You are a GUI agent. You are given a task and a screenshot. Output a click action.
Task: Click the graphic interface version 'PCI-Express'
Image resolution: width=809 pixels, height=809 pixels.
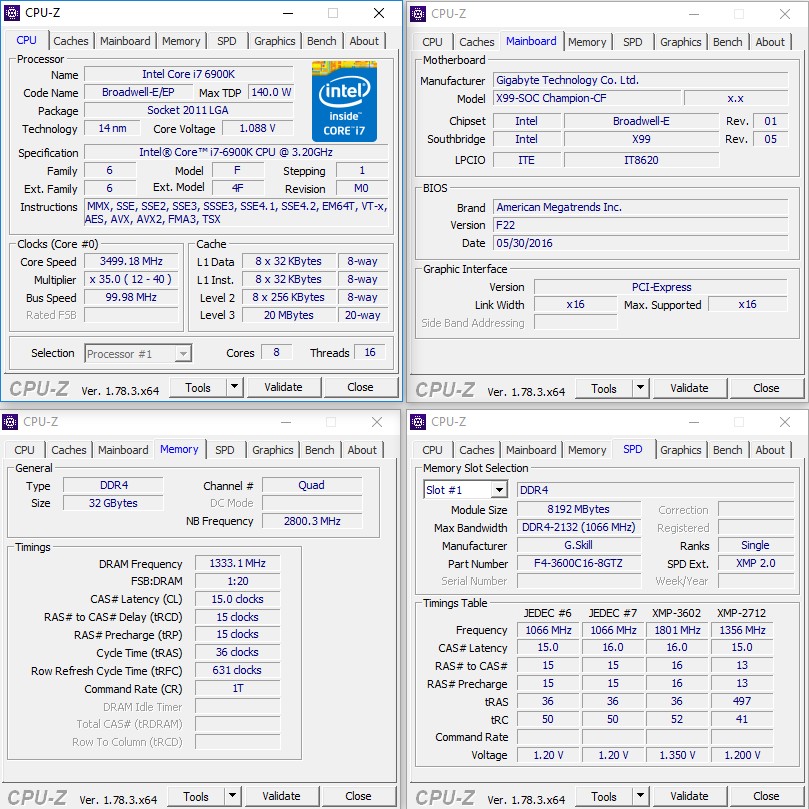click(x=661, y=287)
